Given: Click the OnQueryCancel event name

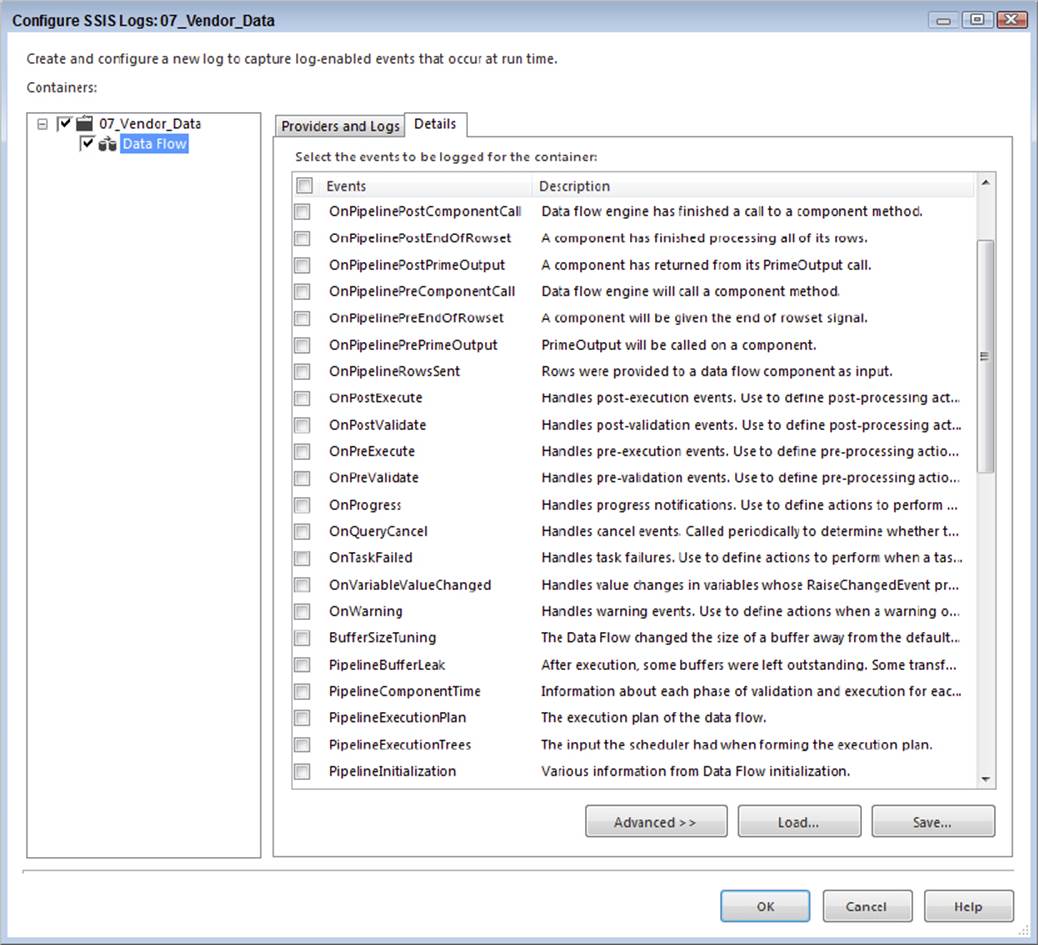Looking at the screenshot, I should pos(378,531).
